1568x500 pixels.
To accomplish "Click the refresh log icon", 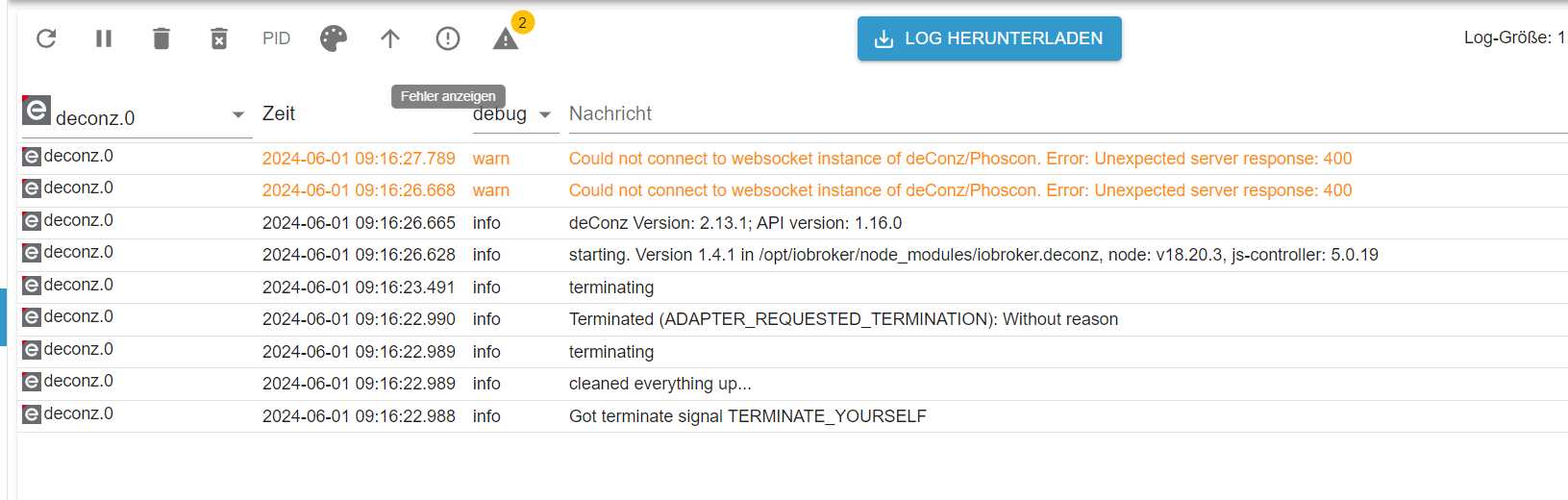I will pos(46,38).
